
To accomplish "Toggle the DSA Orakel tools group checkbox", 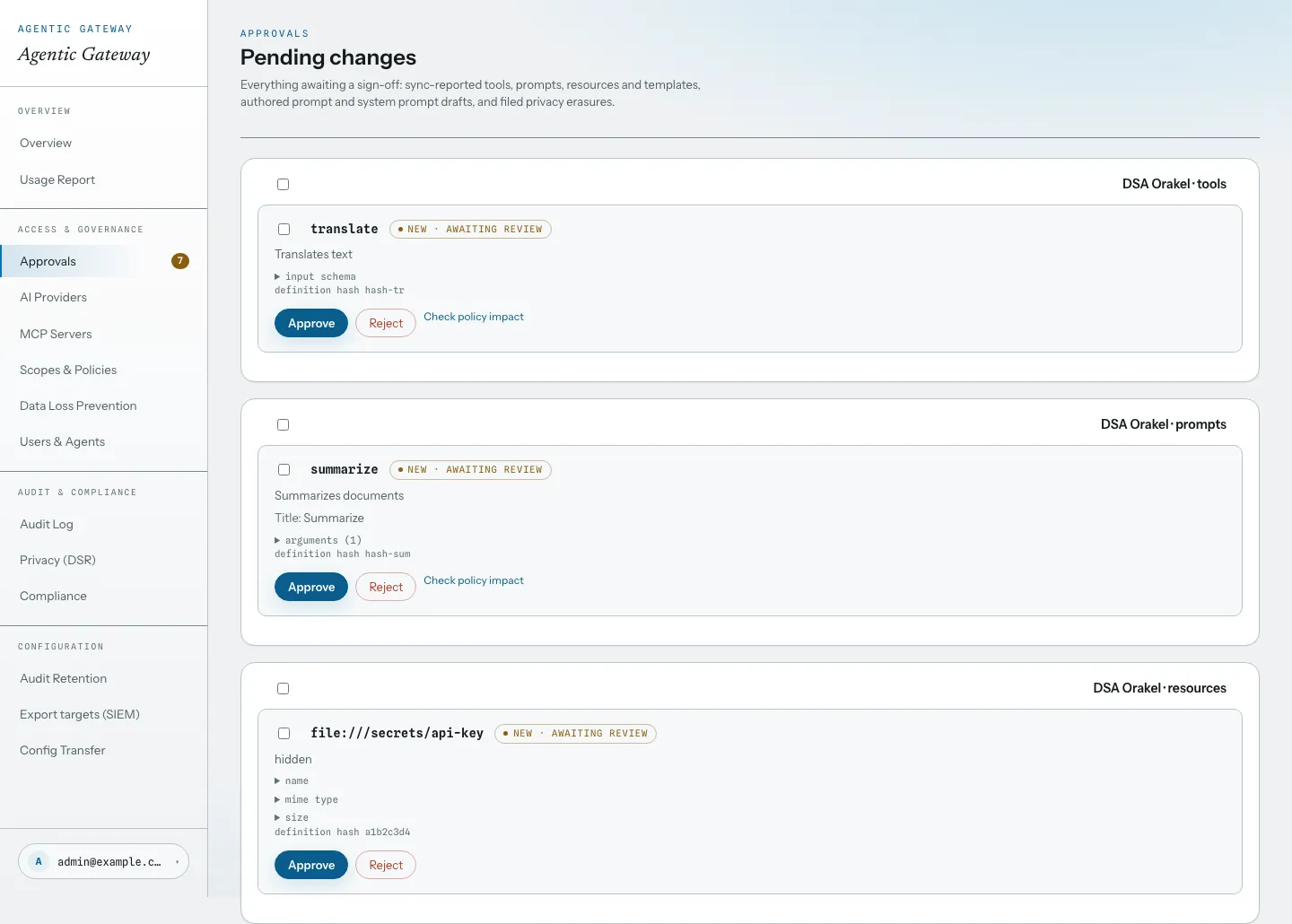I will 283,184.
